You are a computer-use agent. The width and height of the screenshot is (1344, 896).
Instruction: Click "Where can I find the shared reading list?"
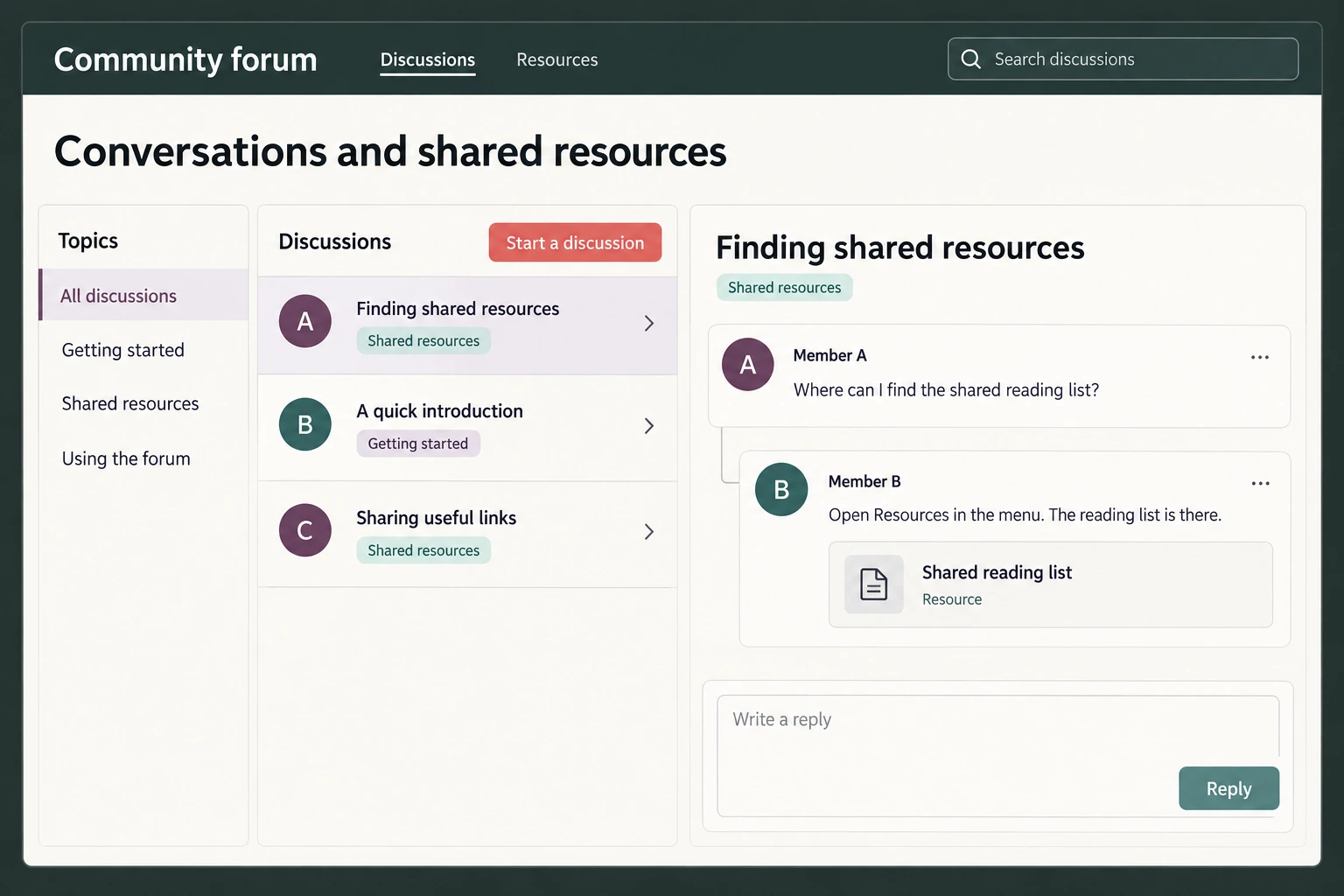946,390
